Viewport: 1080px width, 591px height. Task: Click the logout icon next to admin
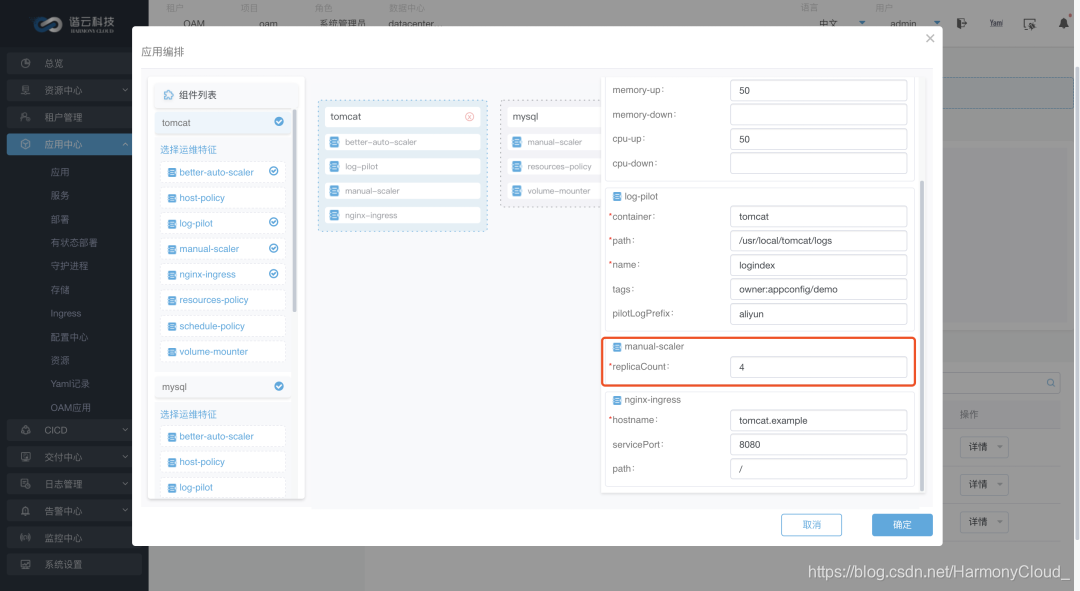(x=962, y=23)
